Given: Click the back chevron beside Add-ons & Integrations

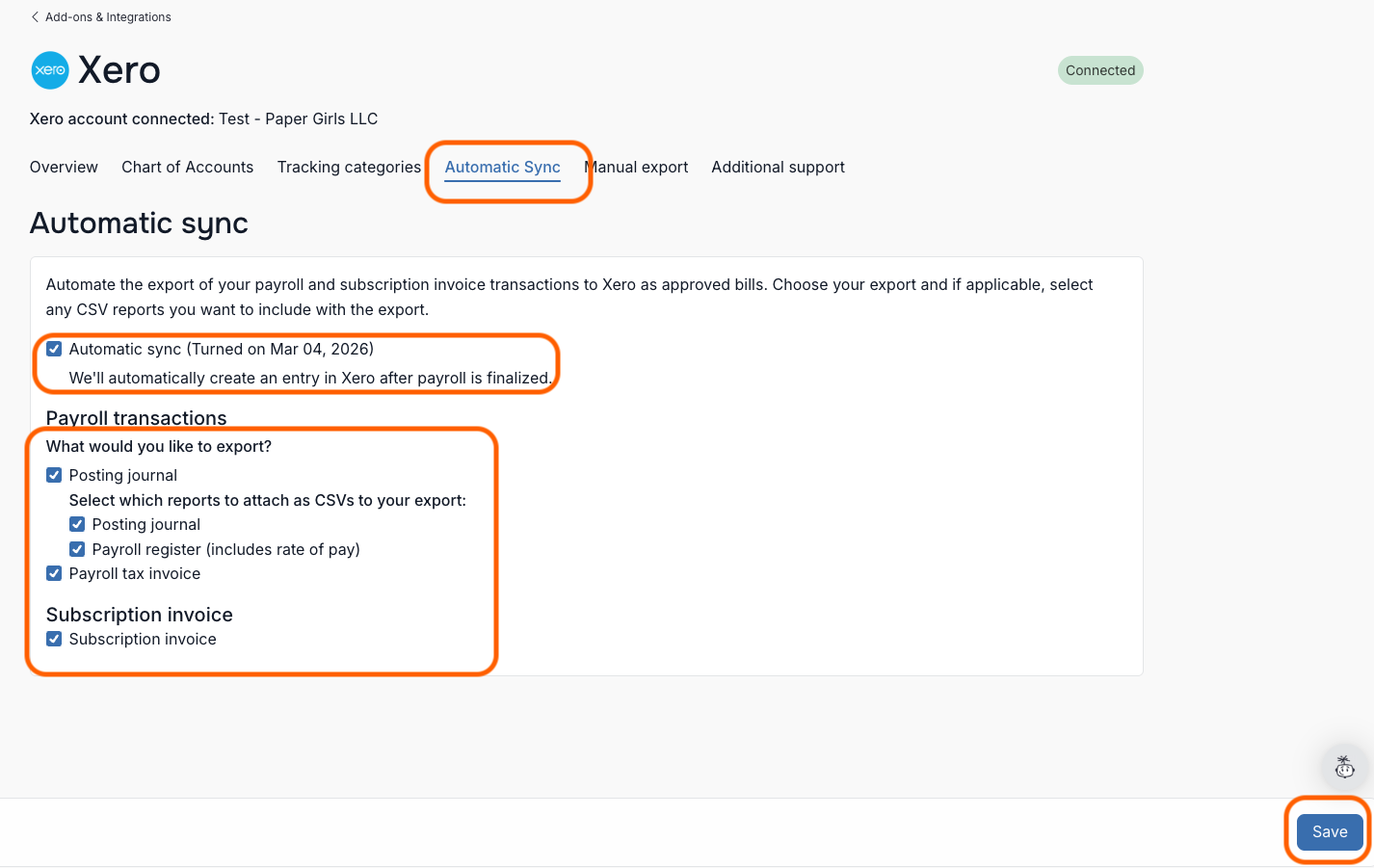Looking at the screenshot, I should 35,17.
